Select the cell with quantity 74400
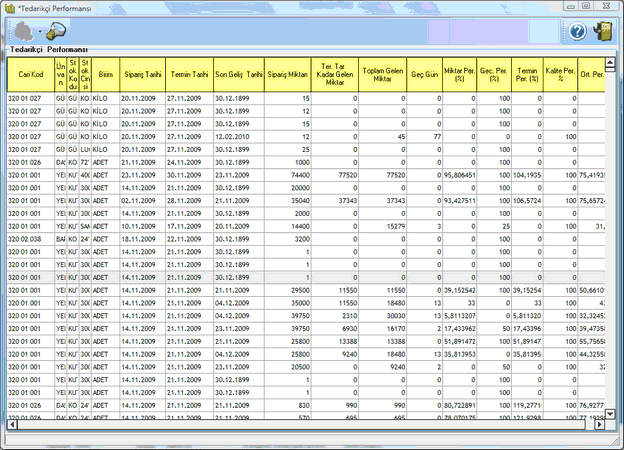The image size is (624, 450). (x=288, y=175)
